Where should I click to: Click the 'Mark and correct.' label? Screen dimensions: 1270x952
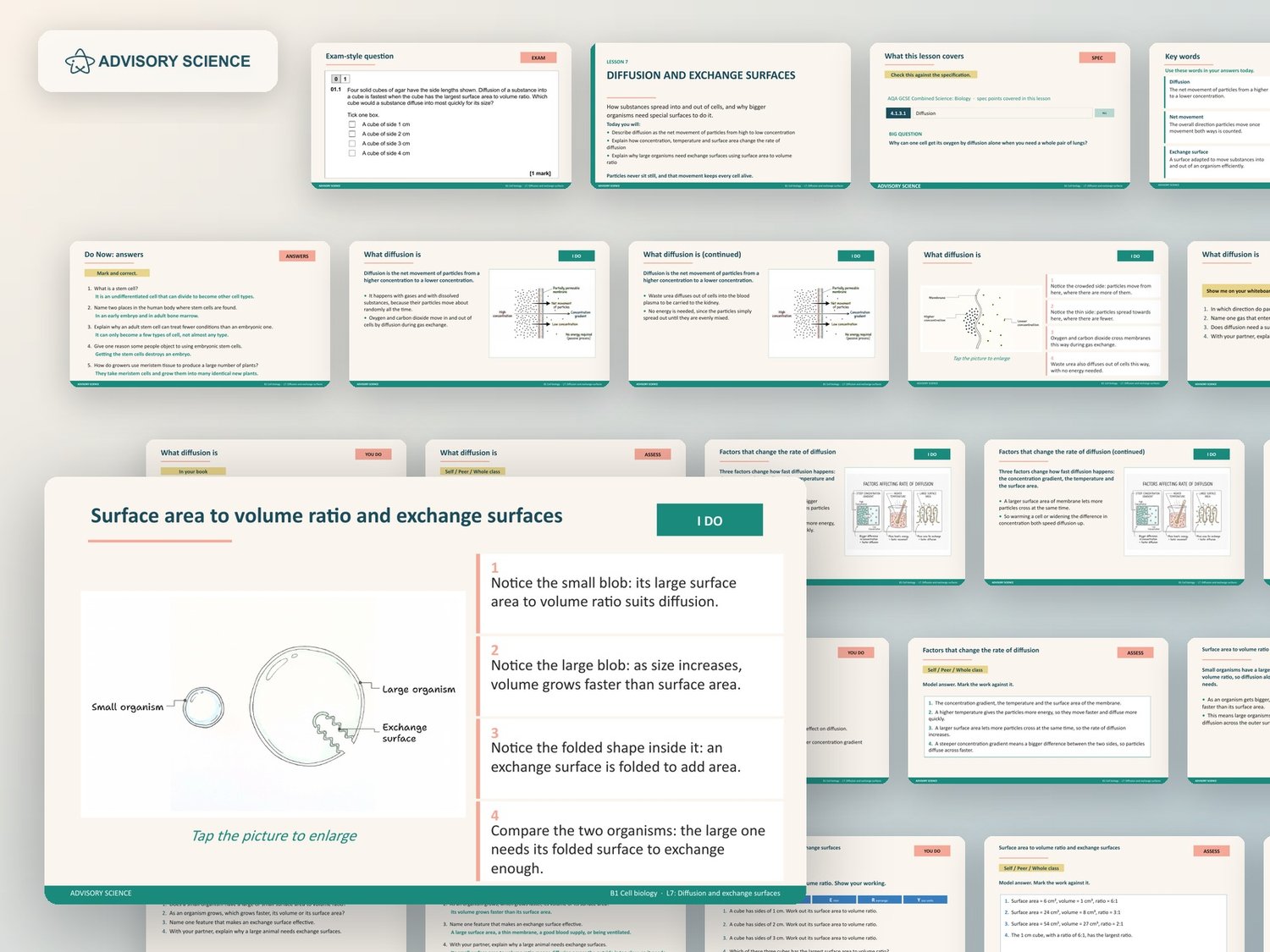117,273
